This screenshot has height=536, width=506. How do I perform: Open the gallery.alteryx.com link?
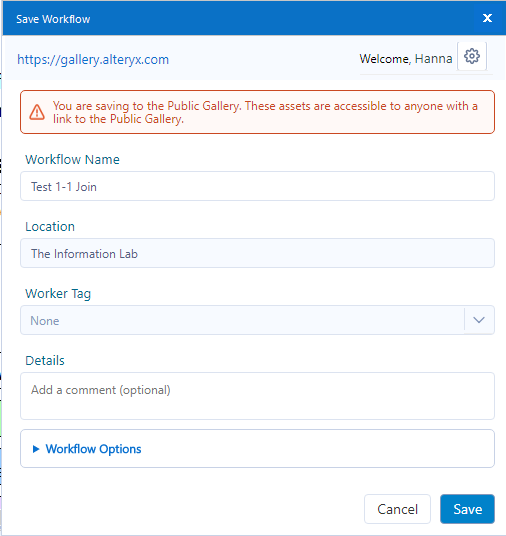point(93,60)
